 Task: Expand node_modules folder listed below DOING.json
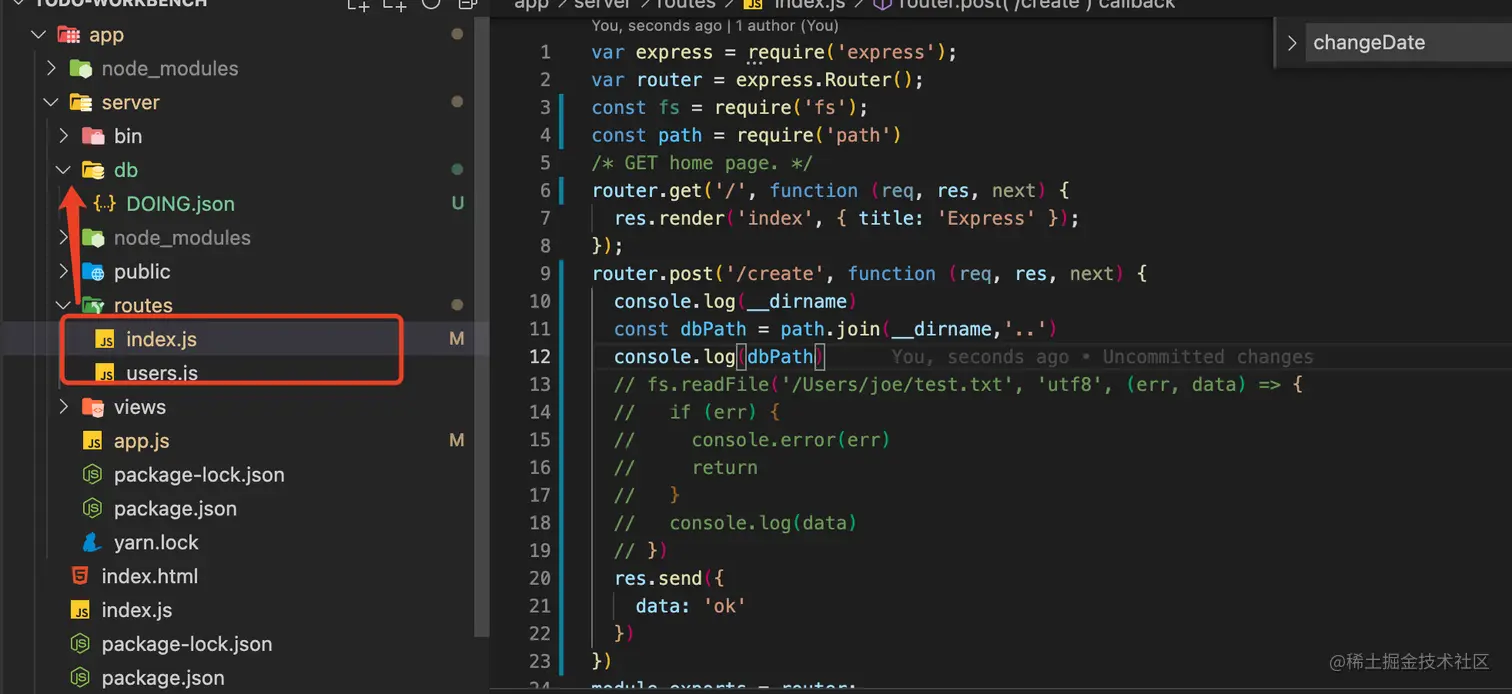pos(63,238)
